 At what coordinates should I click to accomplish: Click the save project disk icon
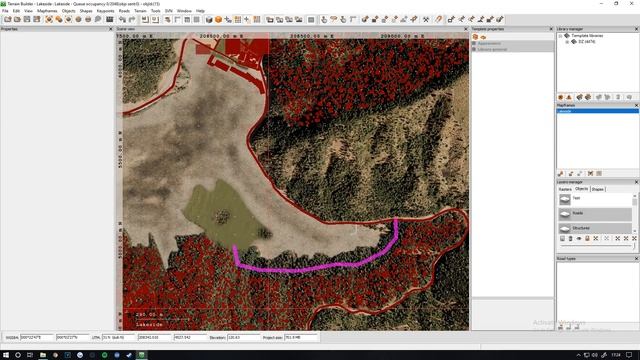[x=27, y=19]
